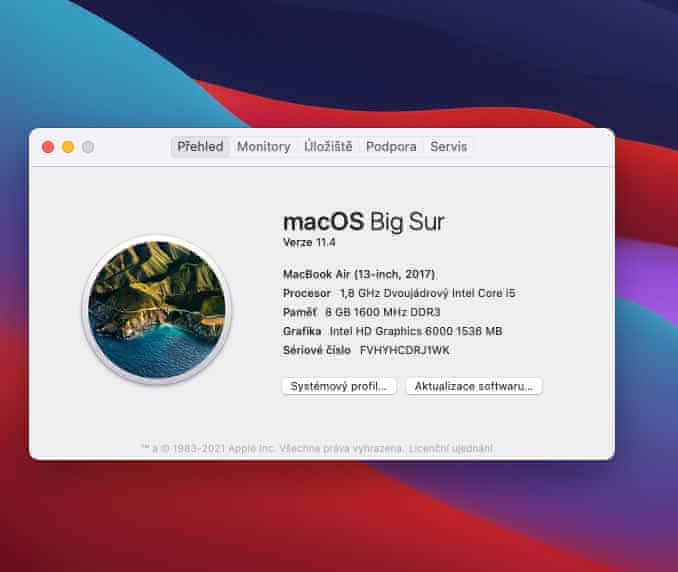Open the Monitory tab
Screen dimensions: 678x572
pos(263,147)
